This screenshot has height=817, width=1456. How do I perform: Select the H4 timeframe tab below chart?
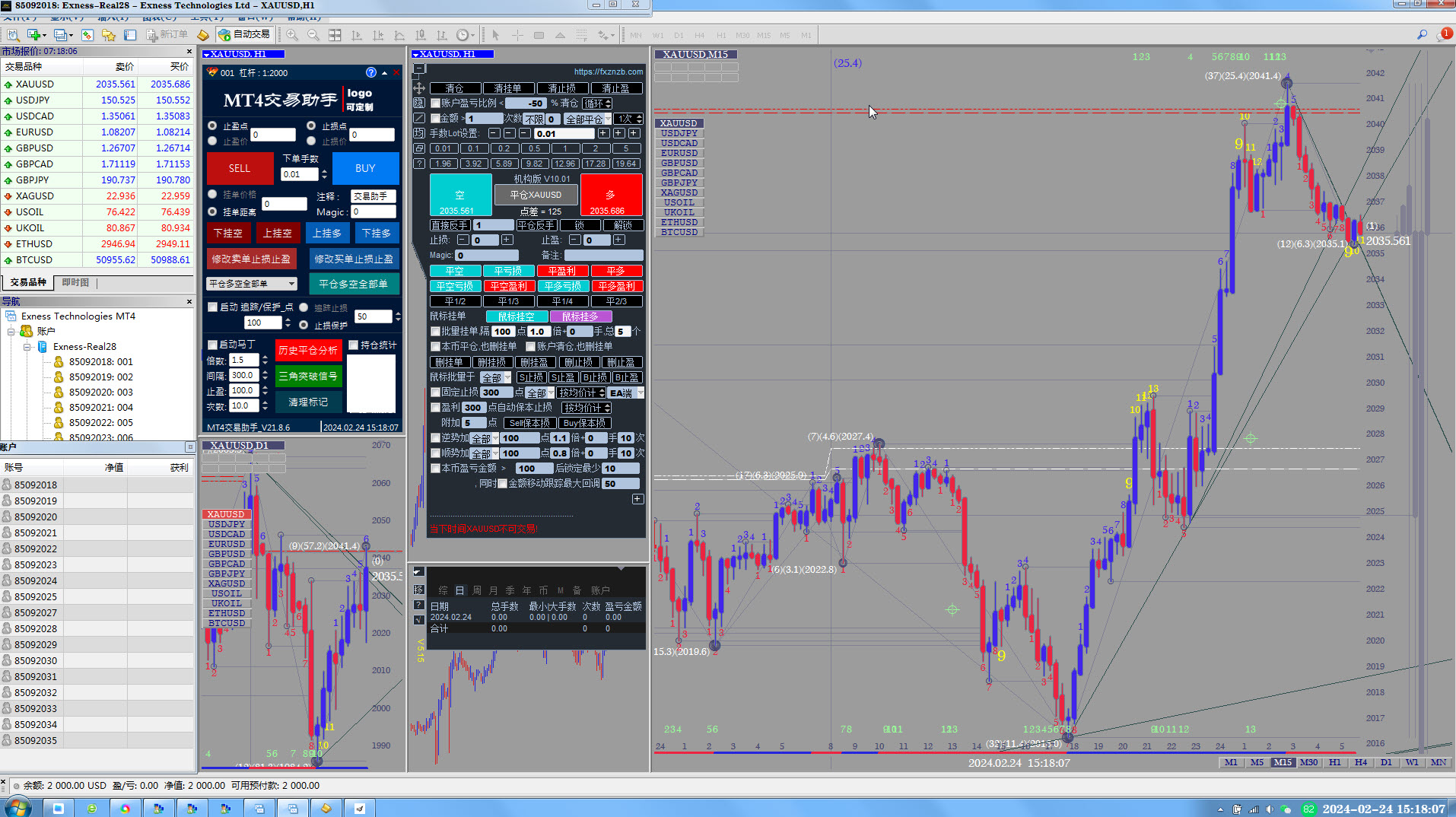pyautogui.click(x=1361, y=762)
